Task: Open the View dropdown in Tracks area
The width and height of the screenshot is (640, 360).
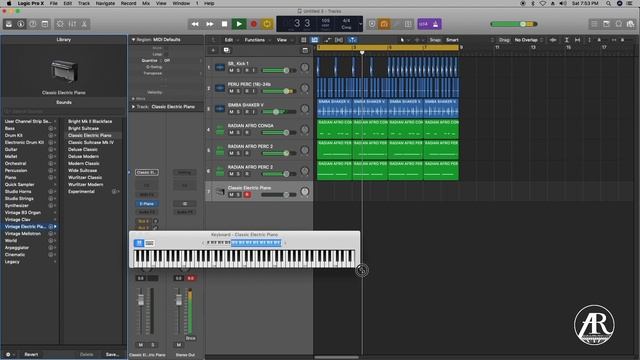Action: 284,40
